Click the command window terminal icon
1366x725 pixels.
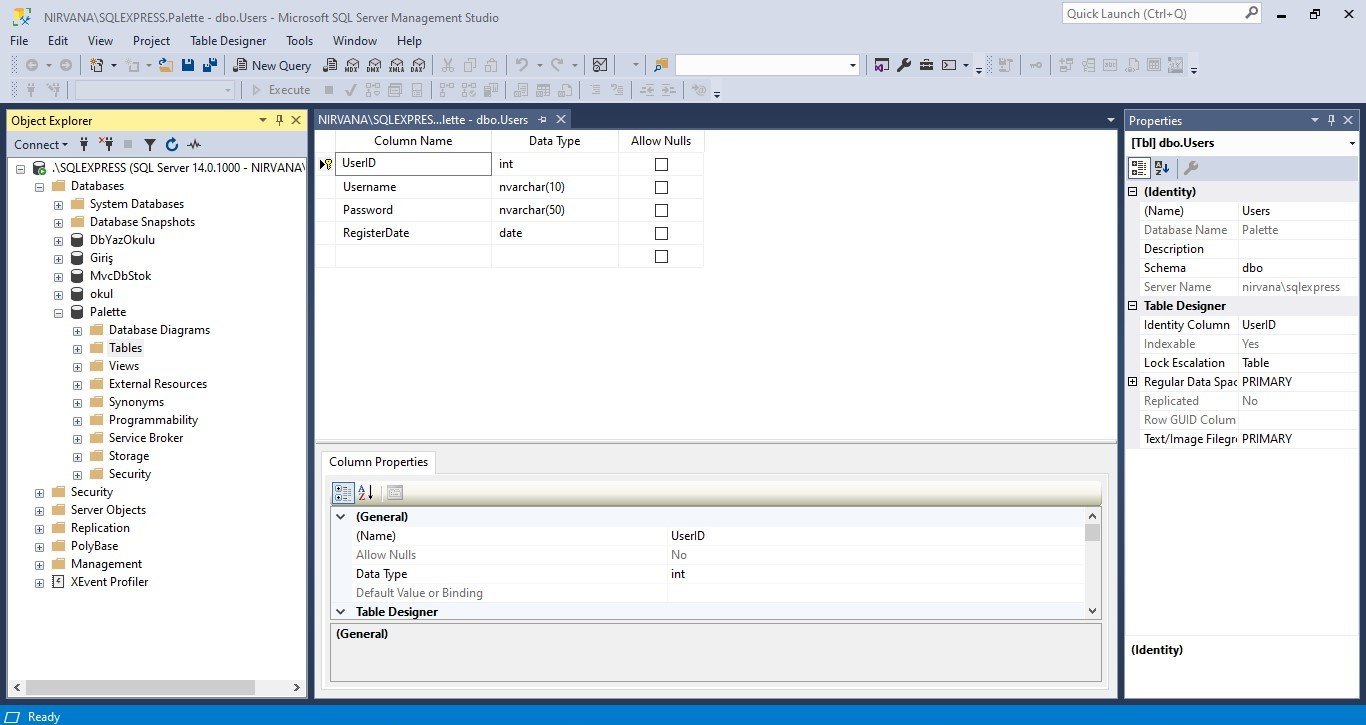click(x=949, y=65)
